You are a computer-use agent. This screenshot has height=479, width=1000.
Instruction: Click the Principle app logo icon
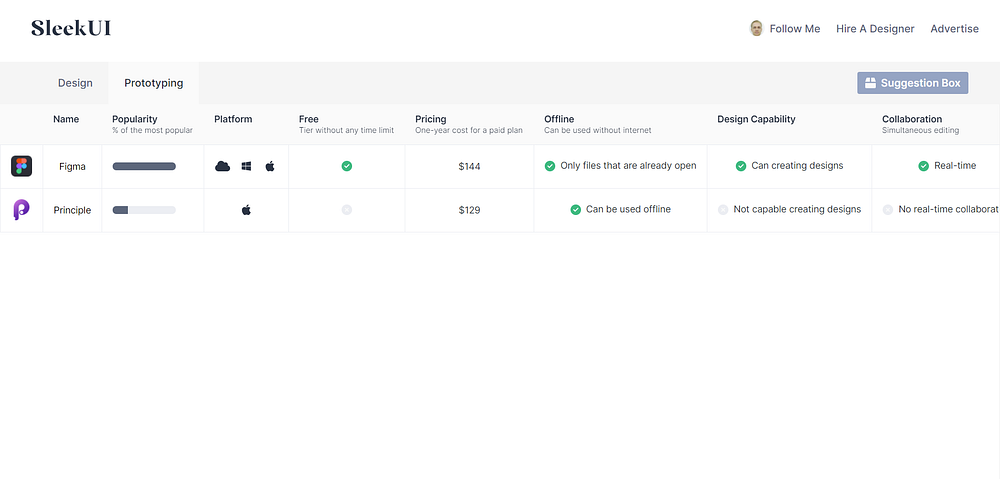[x=21, y=210]
